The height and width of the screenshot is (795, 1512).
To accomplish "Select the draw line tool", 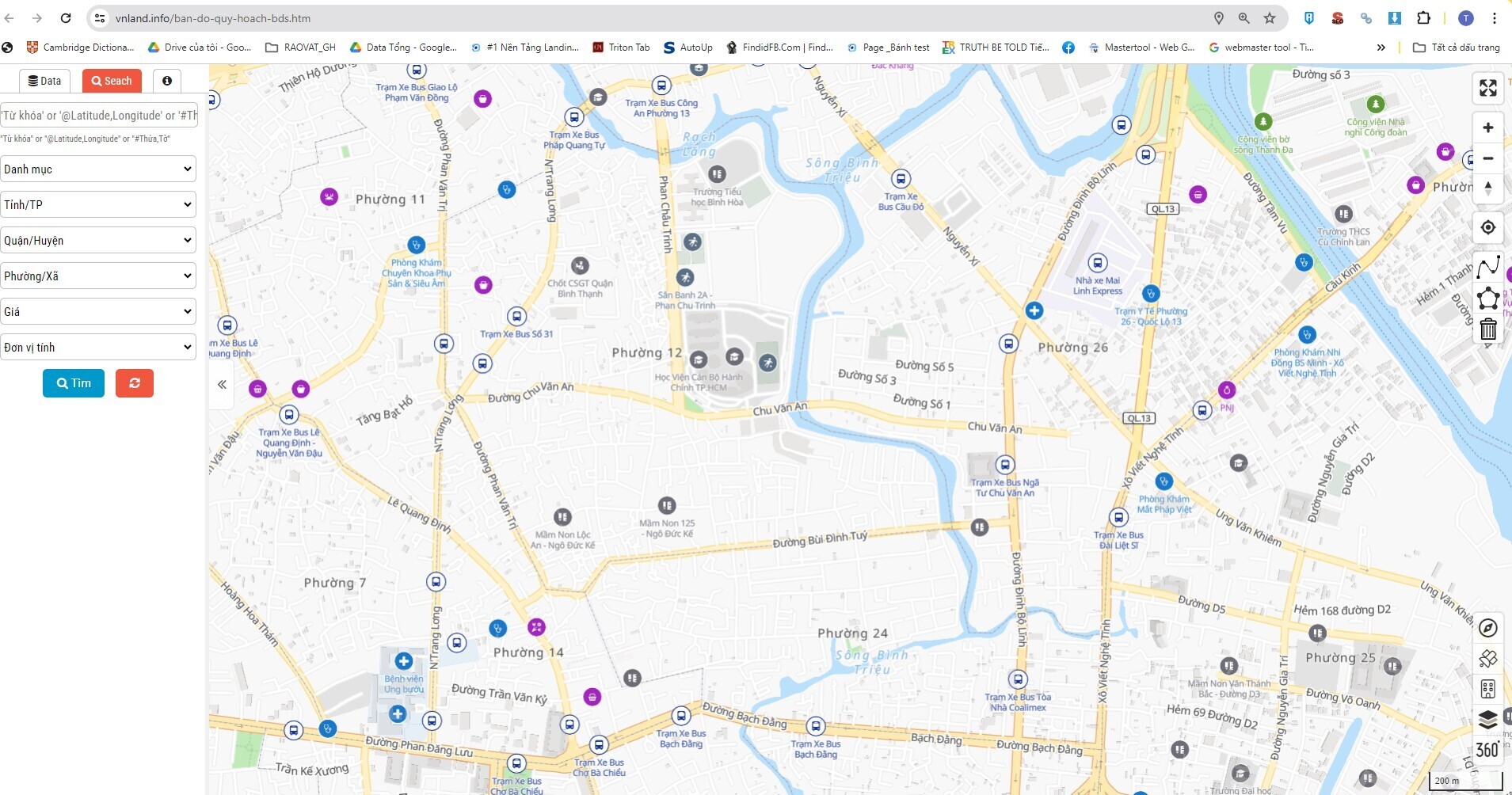I will (1487, 268).
